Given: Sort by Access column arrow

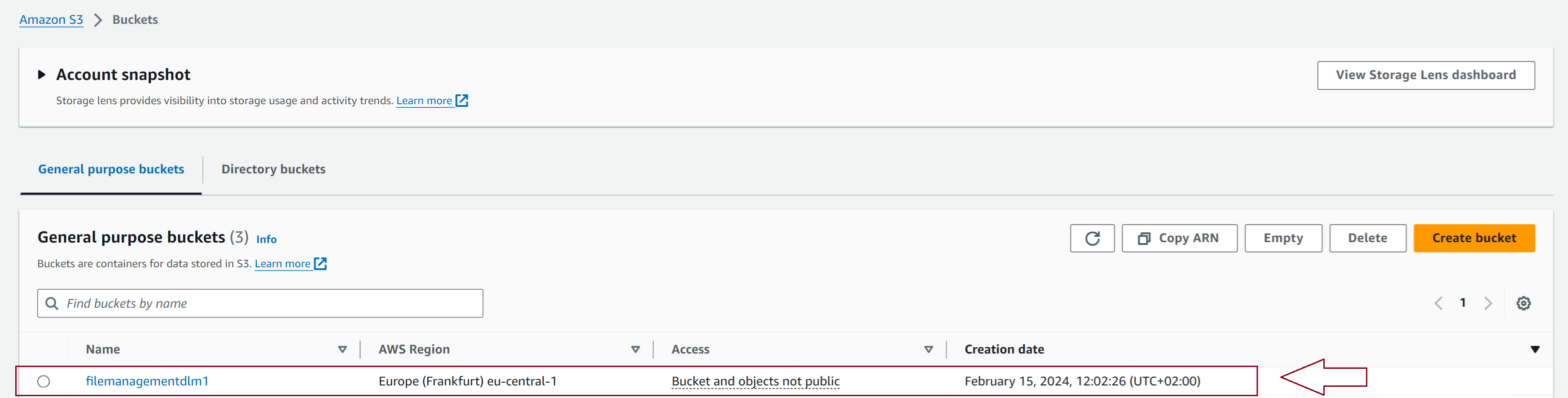Looking at the screenshot, I should pos(929,350).
